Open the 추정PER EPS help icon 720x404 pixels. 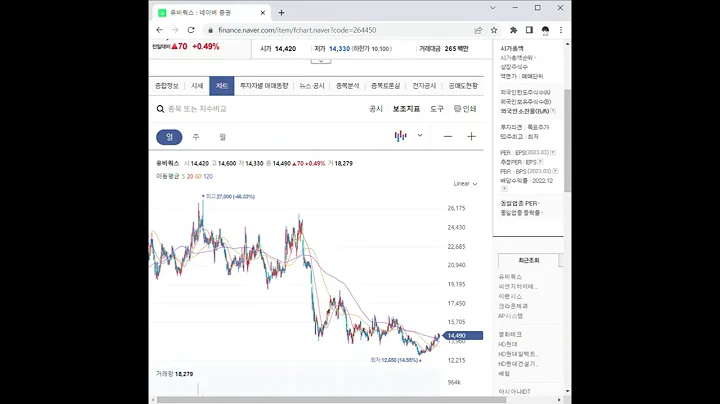point(540,162)
